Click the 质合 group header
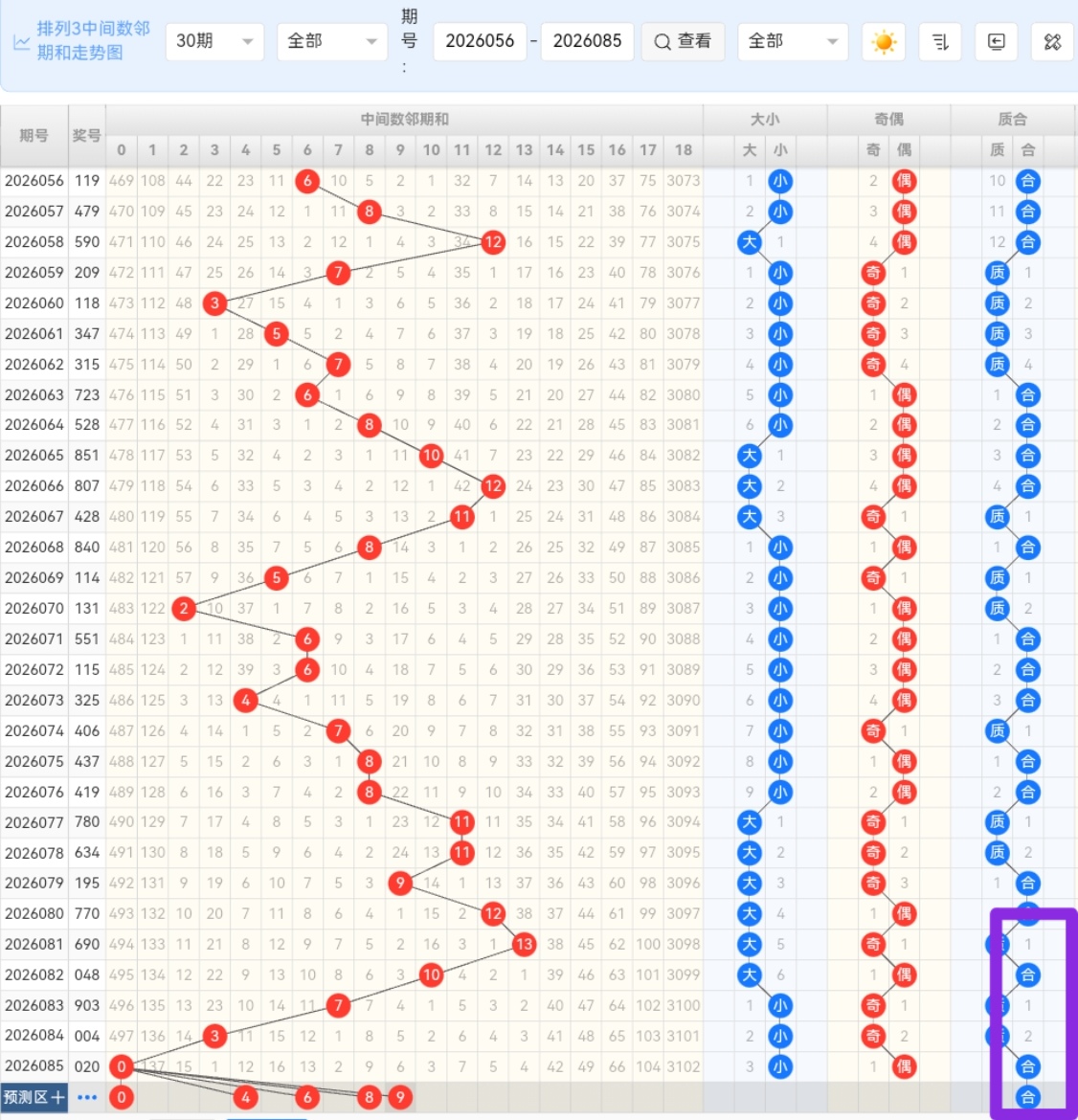The width and height of the screenshot is (1078, 1120). [1012, 120]
